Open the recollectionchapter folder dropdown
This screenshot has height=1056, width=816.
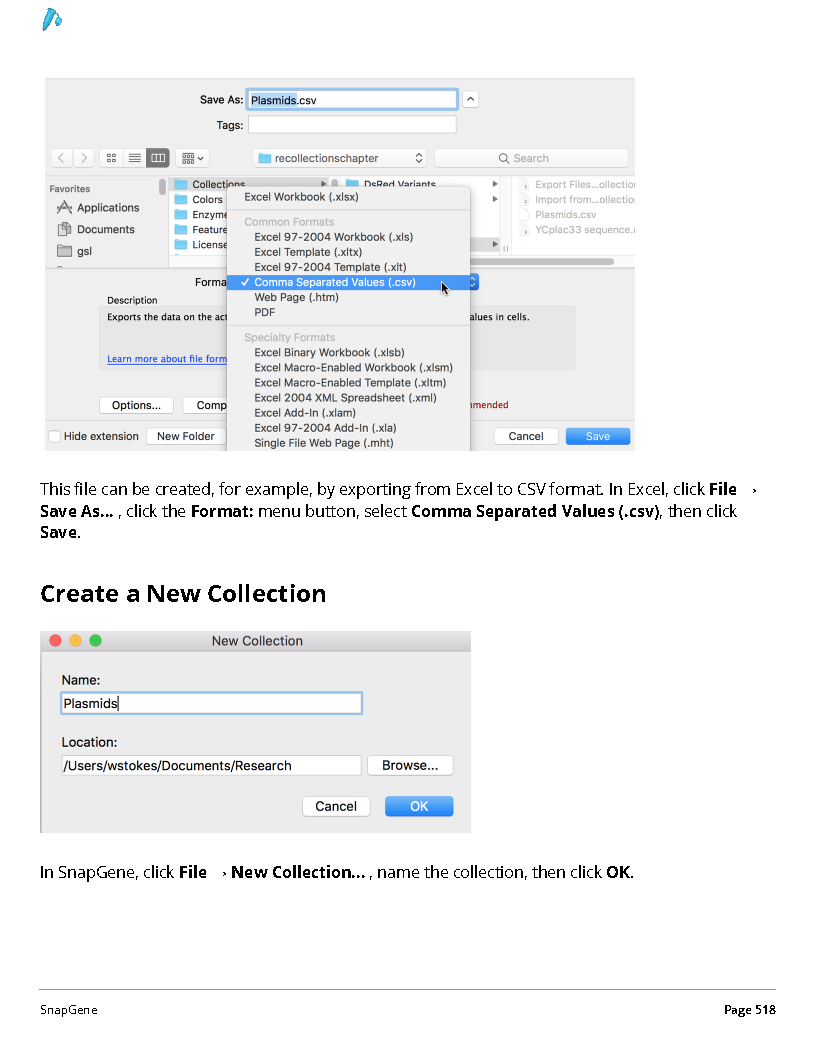[x=341, y=158]
